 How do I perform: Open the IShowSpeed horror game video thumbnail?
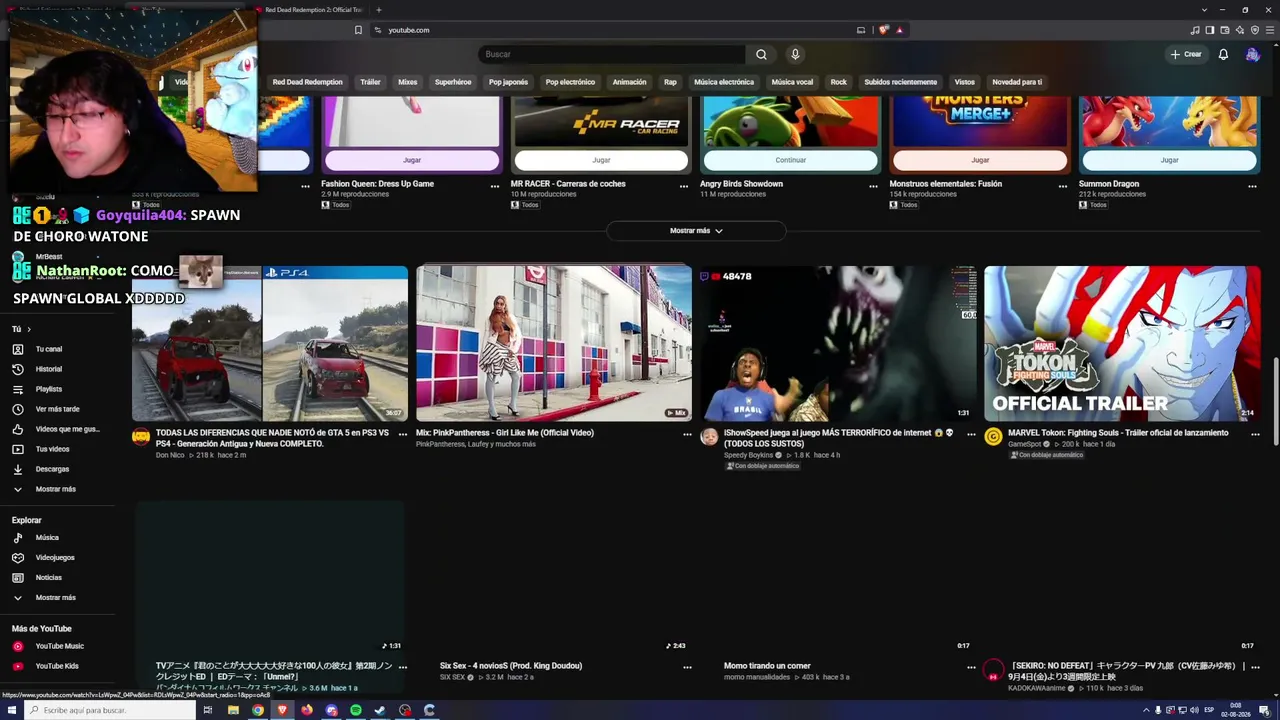click(x=838, y=343)
